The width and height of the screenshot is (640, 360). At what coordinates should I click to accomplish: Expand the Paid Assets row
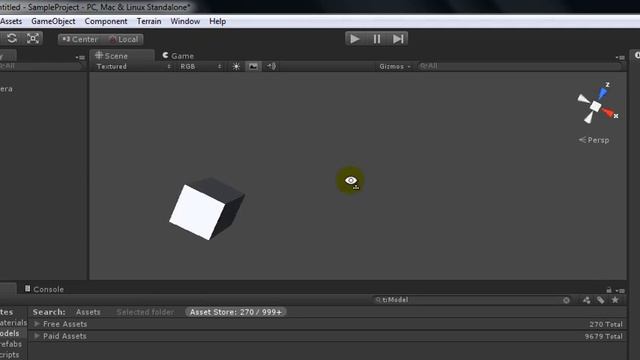coord(37,336)
